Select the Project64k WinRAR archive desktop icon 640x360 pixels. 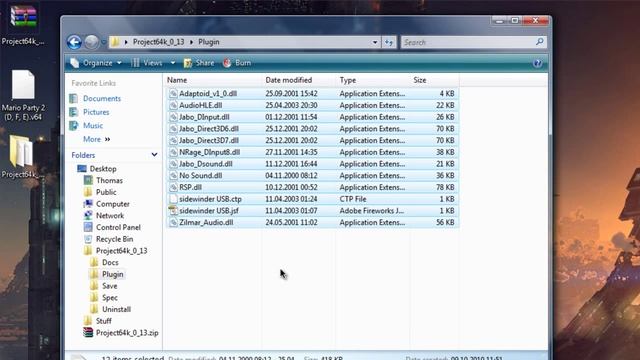click(x=23, y=24)
